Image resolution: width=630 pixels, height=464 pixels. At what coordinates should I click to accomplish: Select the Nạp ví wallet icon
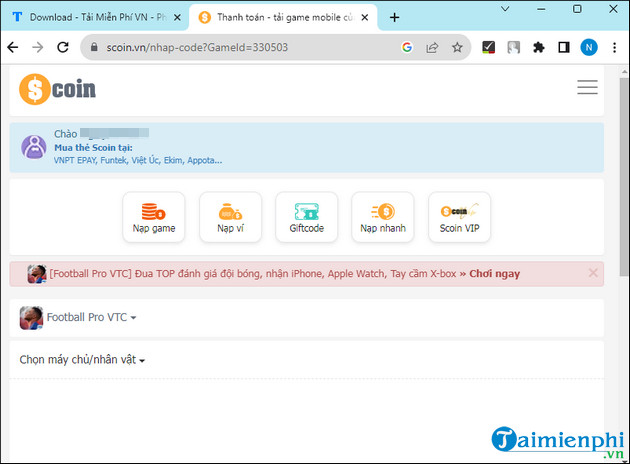tap(230, 217)
